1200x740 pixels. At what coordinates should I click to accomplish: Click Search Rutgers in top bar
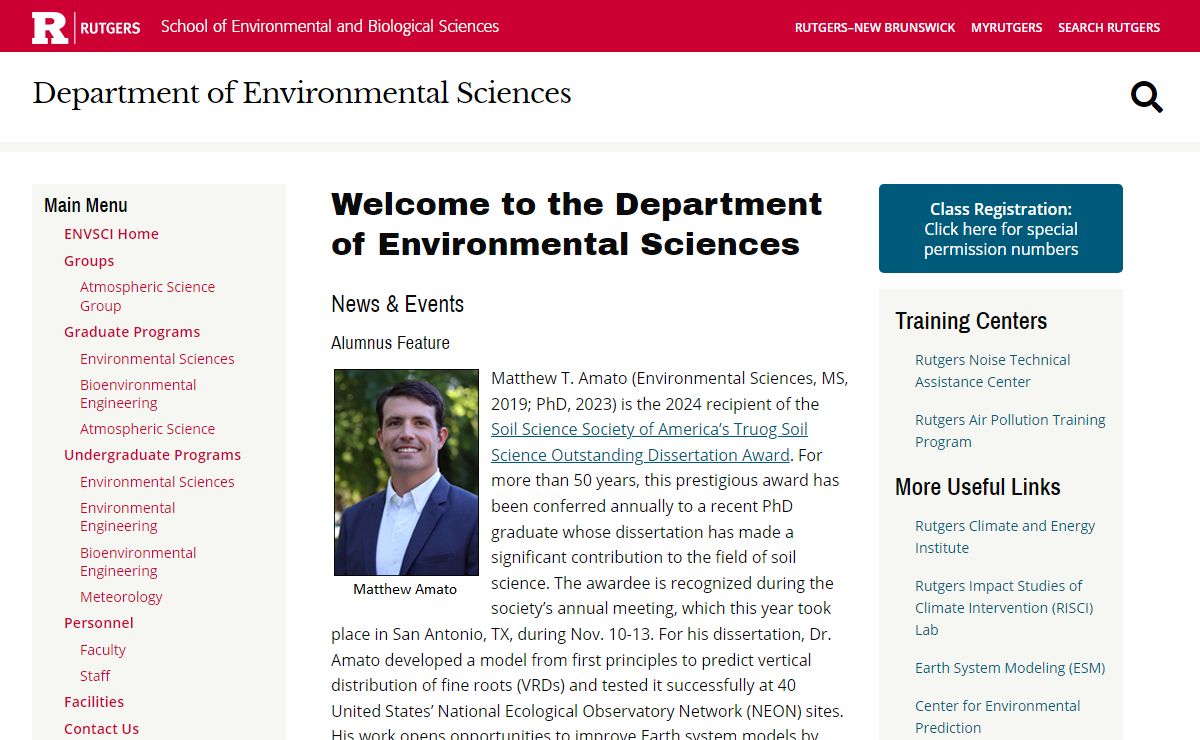(1109, 27)
